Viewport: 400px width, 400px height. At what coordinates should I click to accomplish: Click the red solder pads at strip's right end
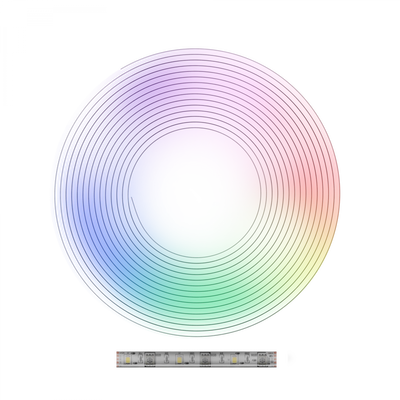pyautogui.click(x=275, y=359)
